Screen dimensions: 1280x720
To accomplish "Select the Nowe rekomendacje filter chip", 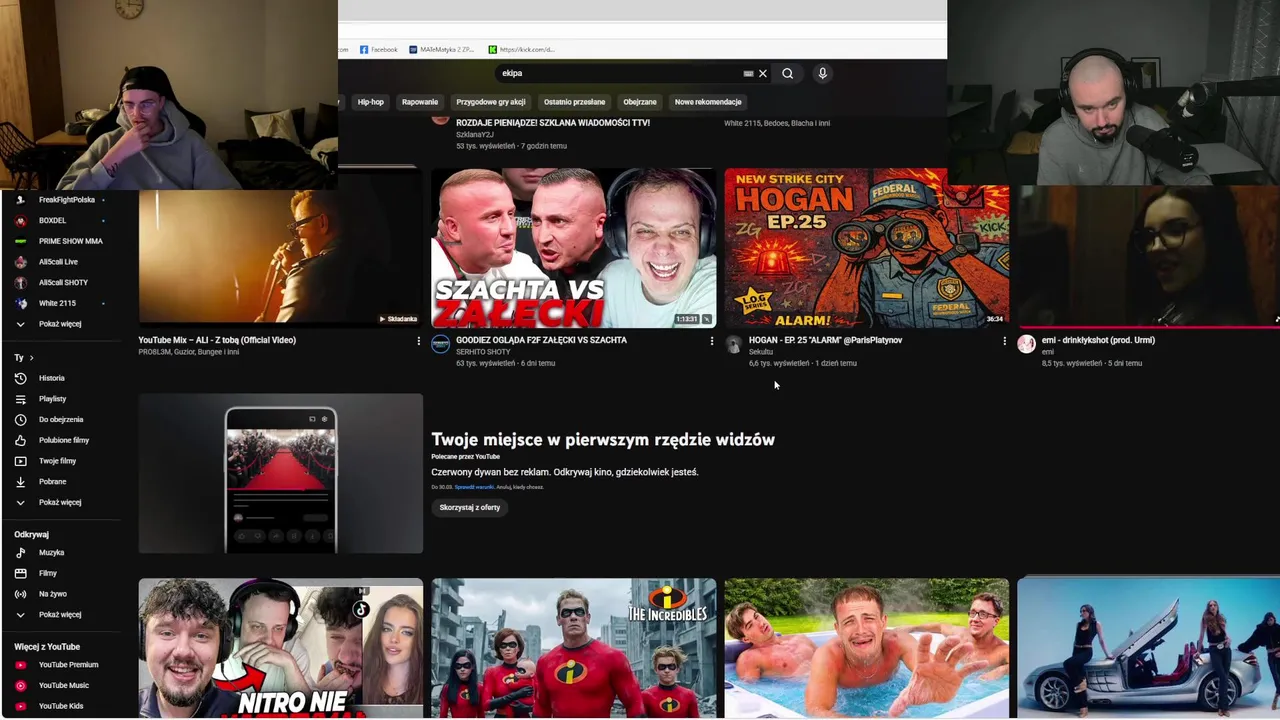I will click(708, 102).
